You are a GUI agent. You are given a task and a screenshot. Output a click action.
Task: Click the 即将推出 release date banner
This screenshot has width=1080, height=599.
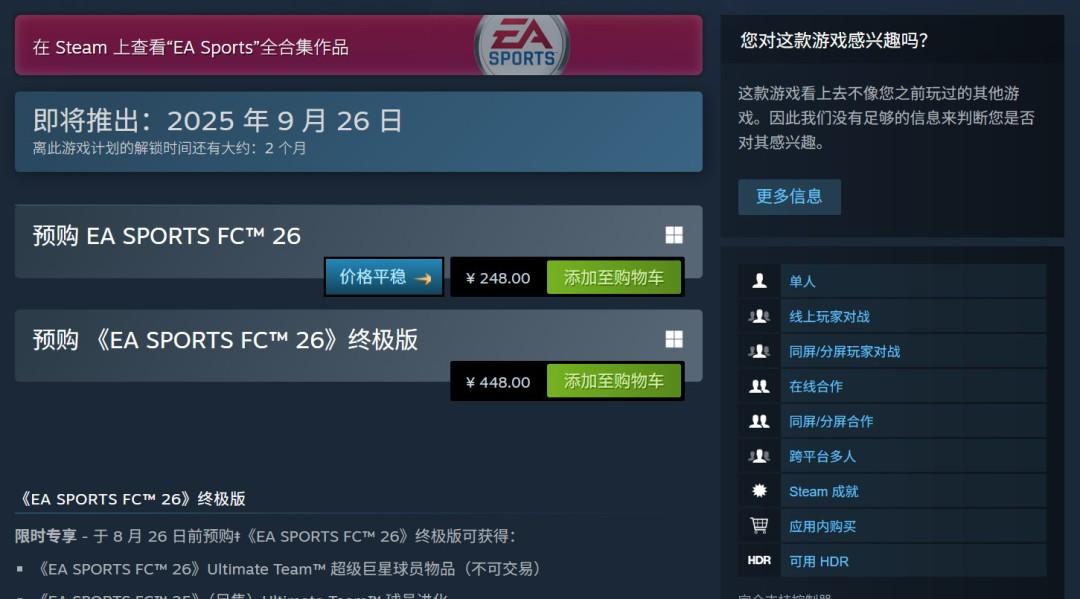point(358,132)
